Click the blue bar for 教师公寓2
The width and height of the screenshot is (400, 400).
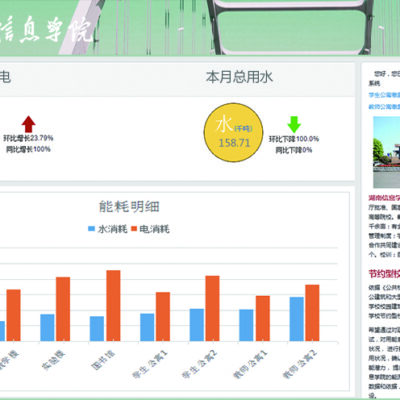click(x=297, y=319)
